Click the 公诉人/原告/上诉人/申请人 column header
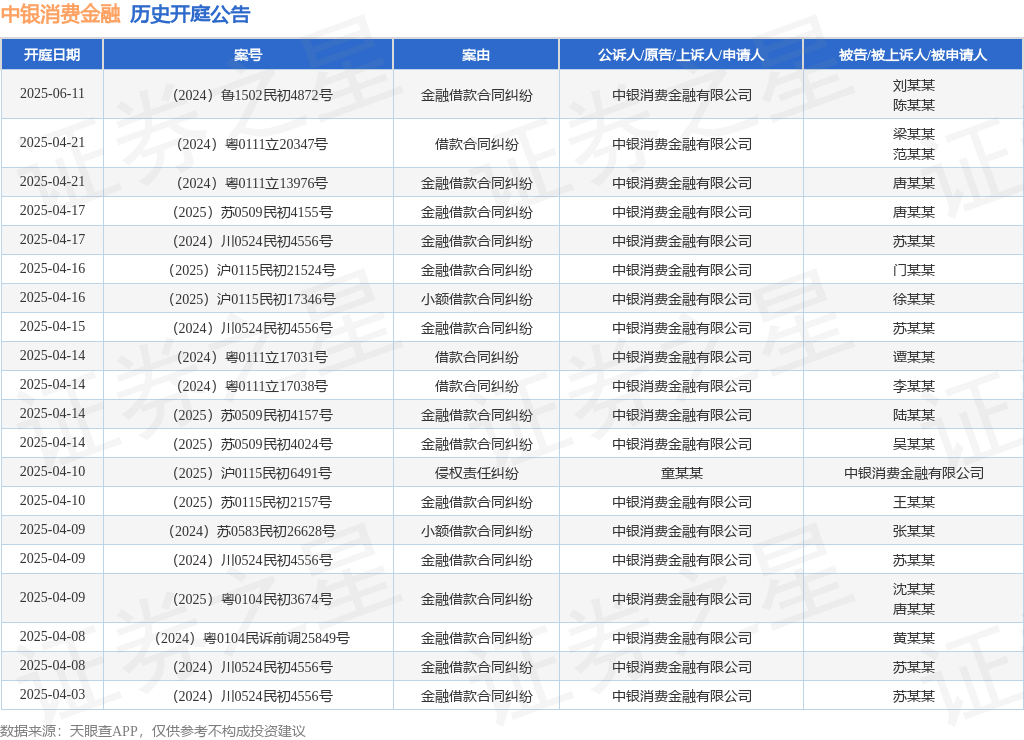The image size is (1024, 740). [x=681, y=55]
